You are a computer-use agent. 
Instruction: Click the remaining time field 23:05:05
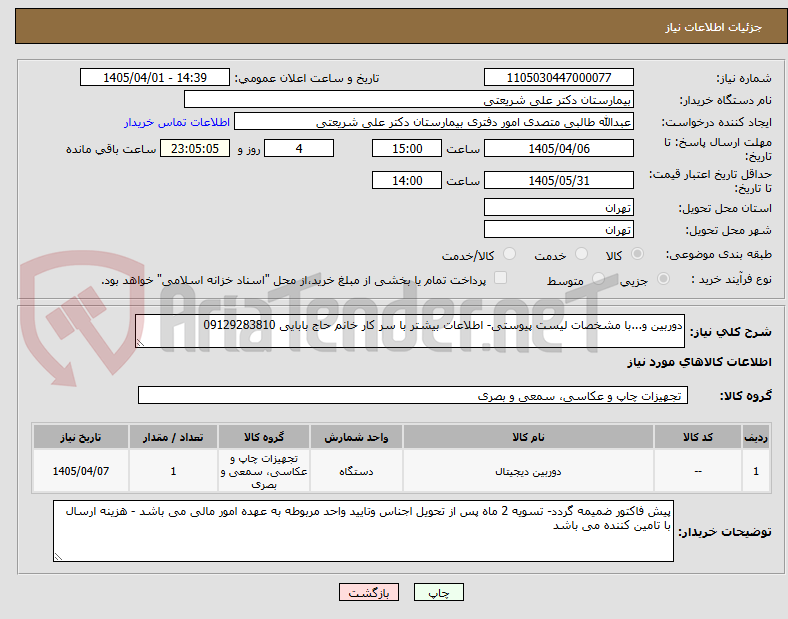(x=195, y=148)
